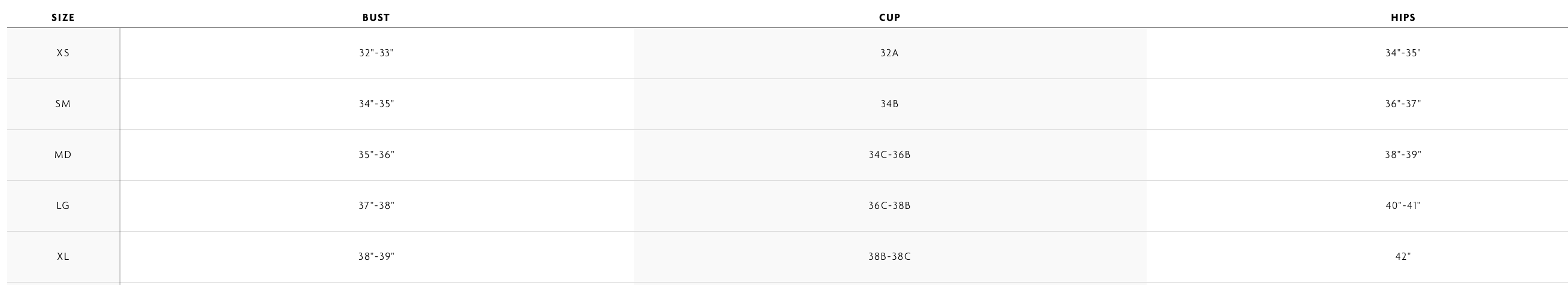The height and width of the screenshot is (285, 1568).
Task: Click the 42" hips measurement cell
Action: 1403,256
